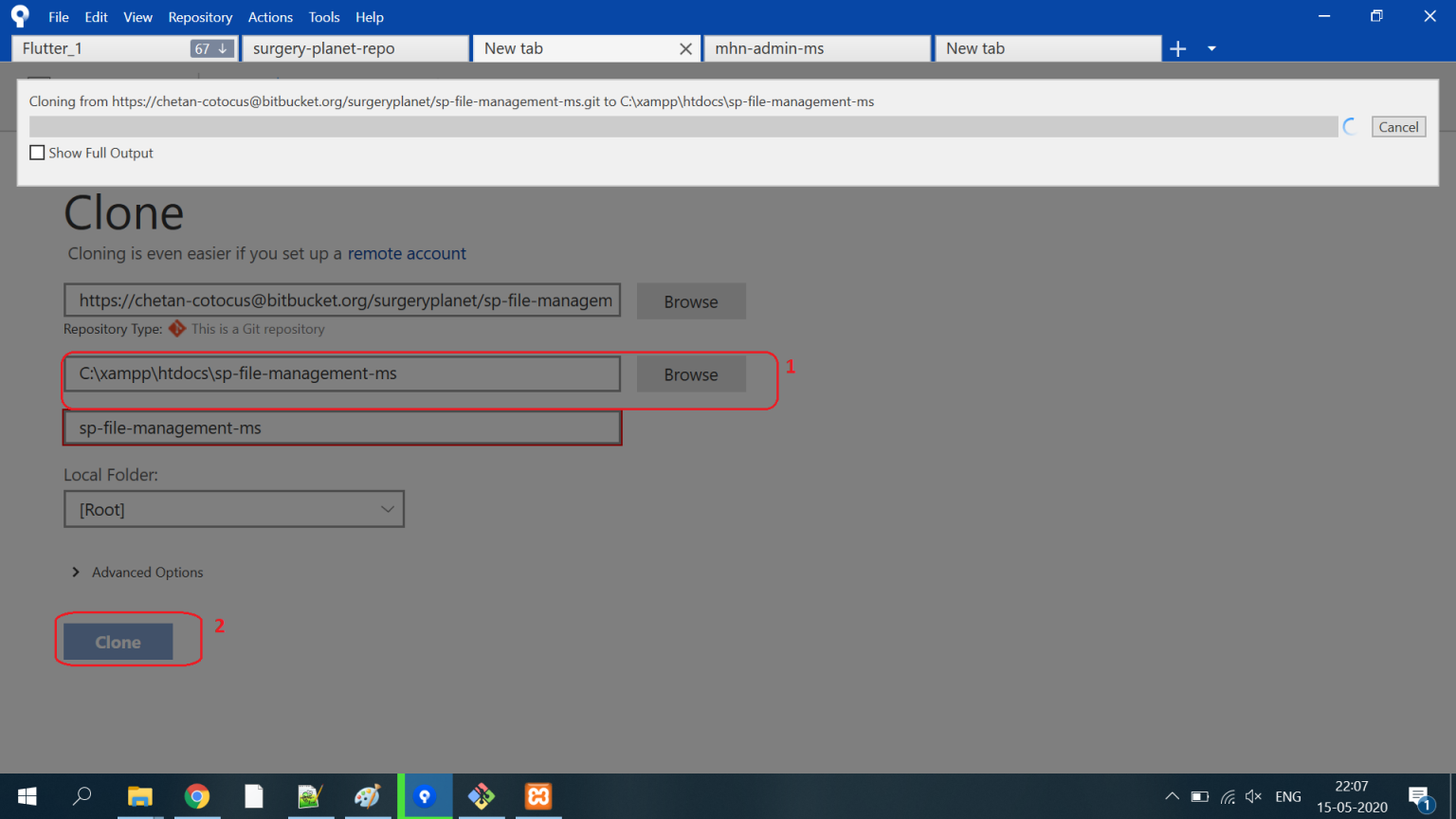The image size is (1456, 819).
Task: Open the Git Bash taskbar icon
Action: pyautogui.click(x=482, y=796)
